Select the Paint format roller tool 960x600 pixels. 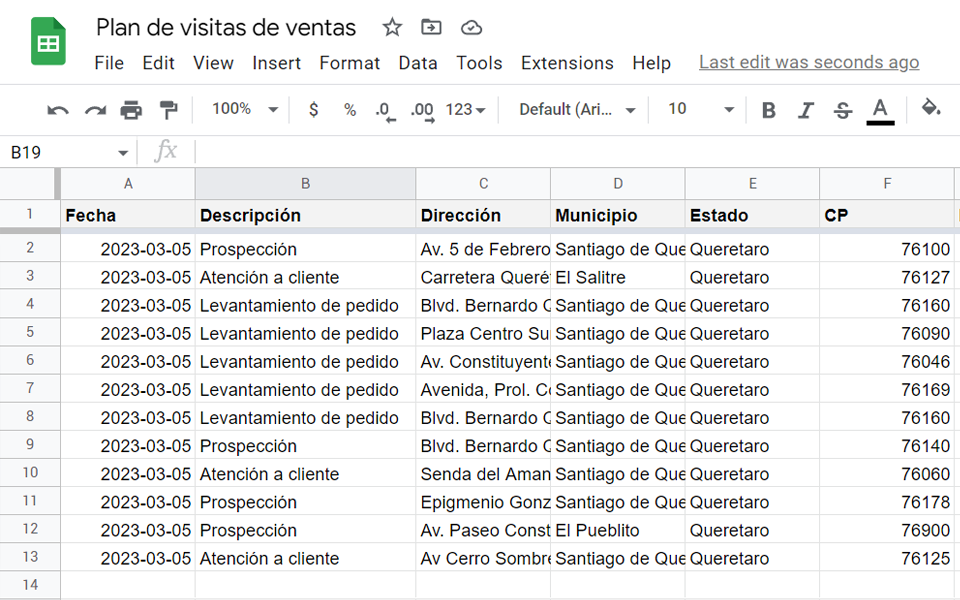click(x=168, y=110)
